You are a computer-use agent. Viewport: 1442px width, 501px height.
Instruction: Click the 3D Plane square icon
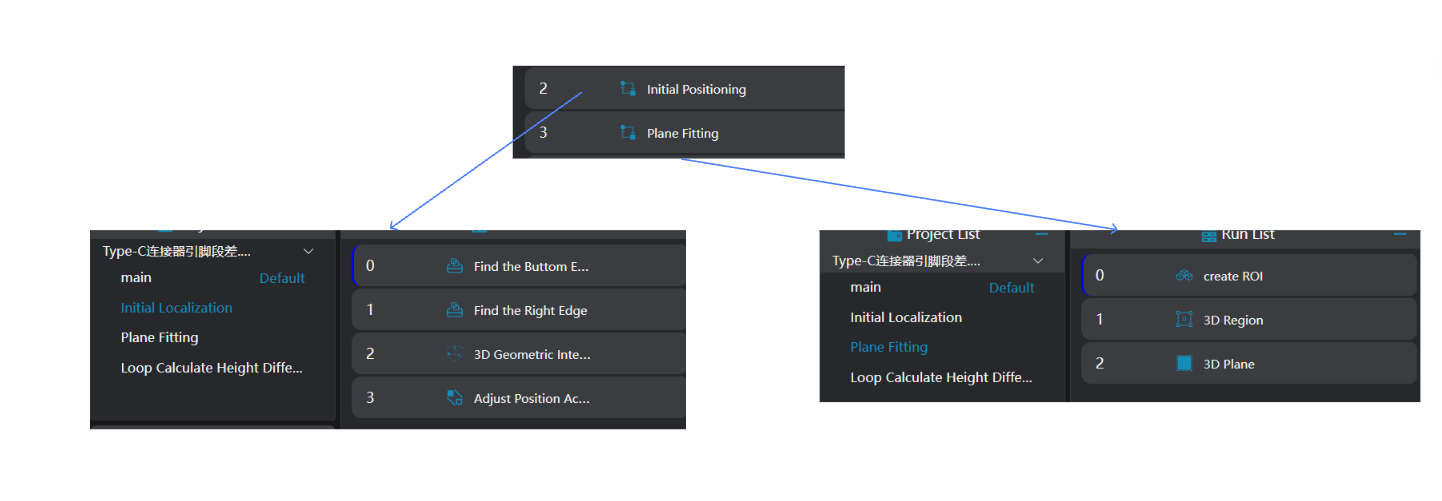click(1184, 364)
